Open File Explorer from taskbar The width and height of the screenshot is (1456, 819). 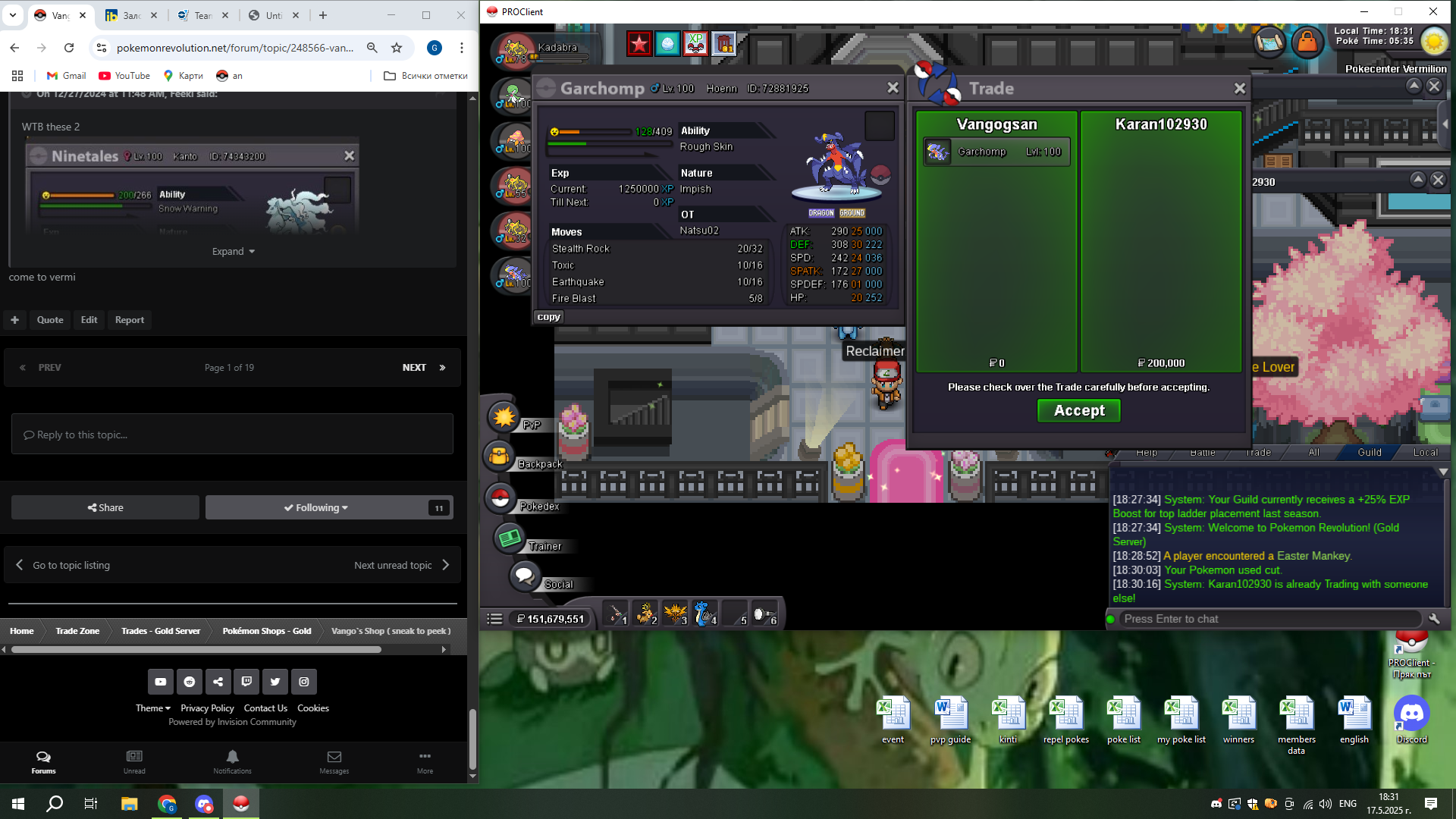(x=130, y=804)
